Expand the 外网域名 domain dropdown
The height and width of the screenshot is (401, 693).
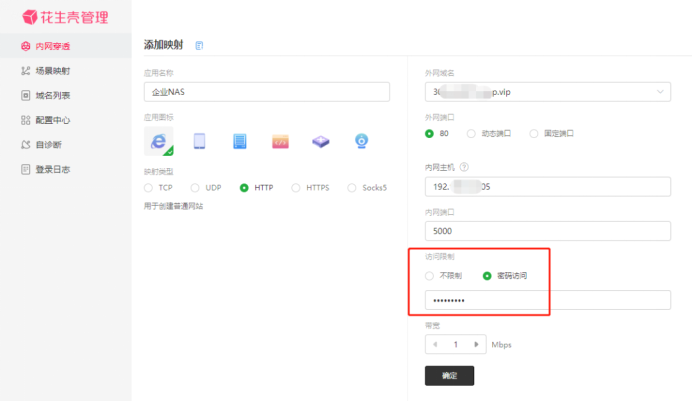pyautogui.click(x=660, y=92)
